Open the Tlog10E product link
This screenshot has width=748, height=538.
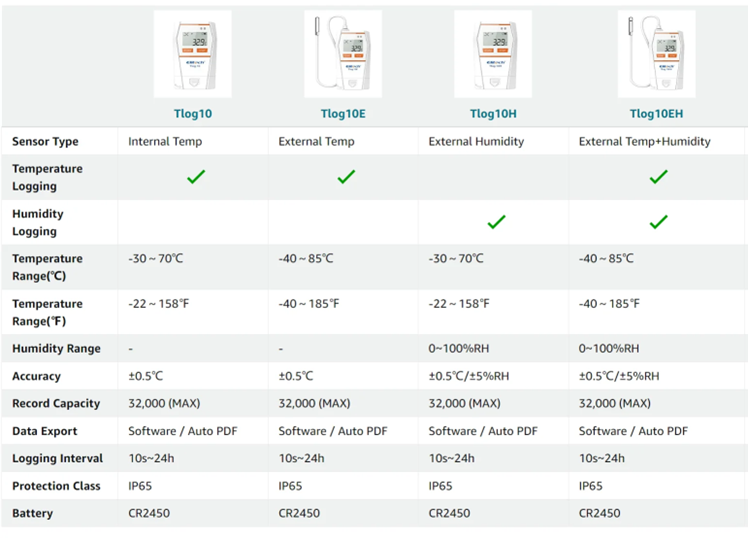[343, 114]
